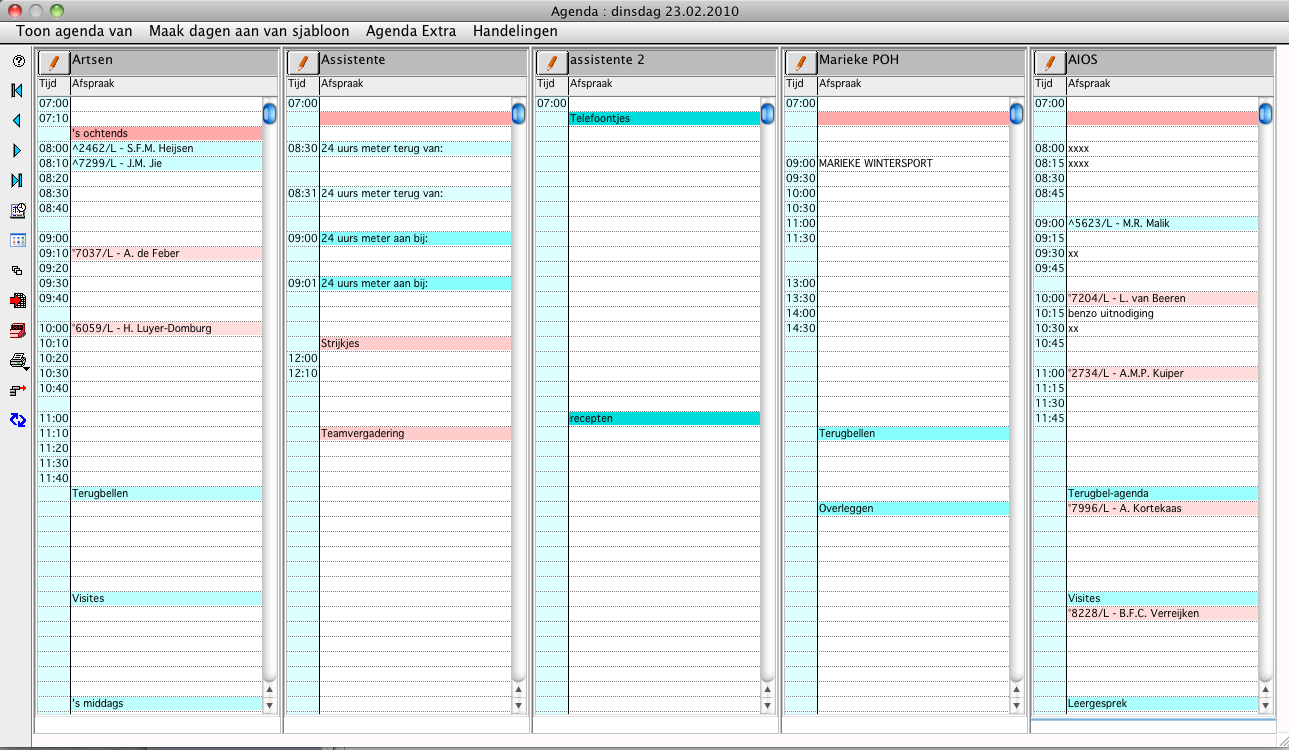The width and height of the screenshot is (1289, 750).
Task: Edit the Assistente agenda with its pencil button
Action: (x=303, y=62)
